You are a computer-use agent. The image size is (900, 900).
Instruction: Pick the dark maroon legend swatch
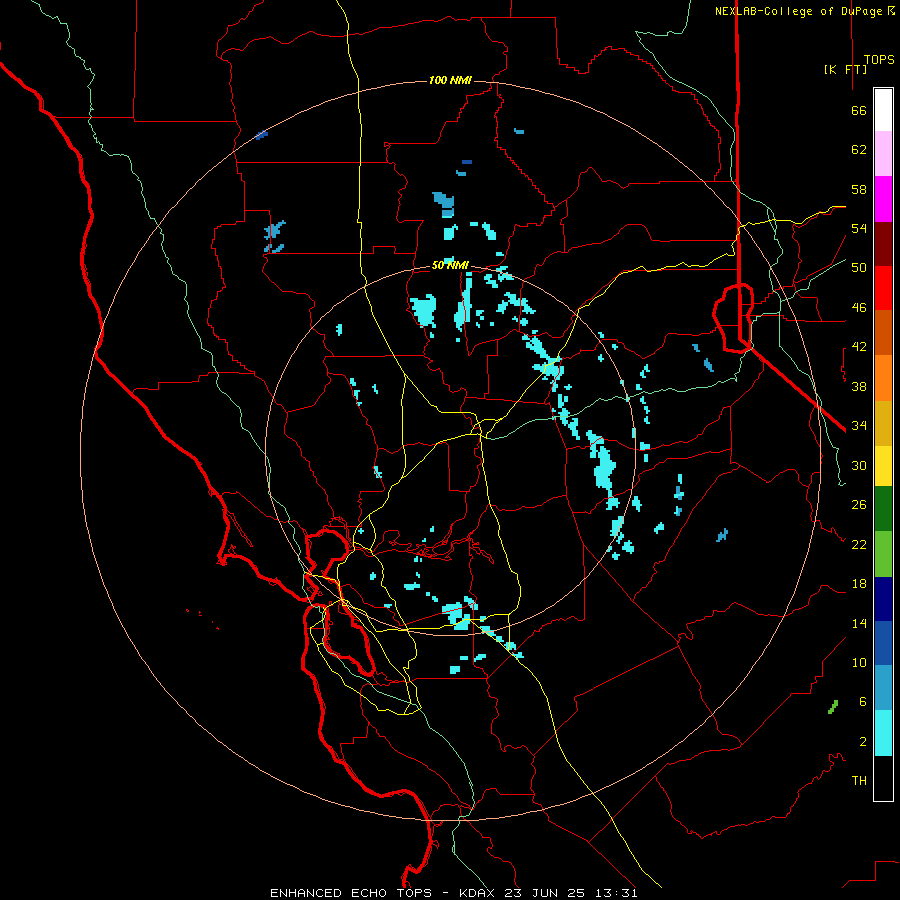point(883,243)
